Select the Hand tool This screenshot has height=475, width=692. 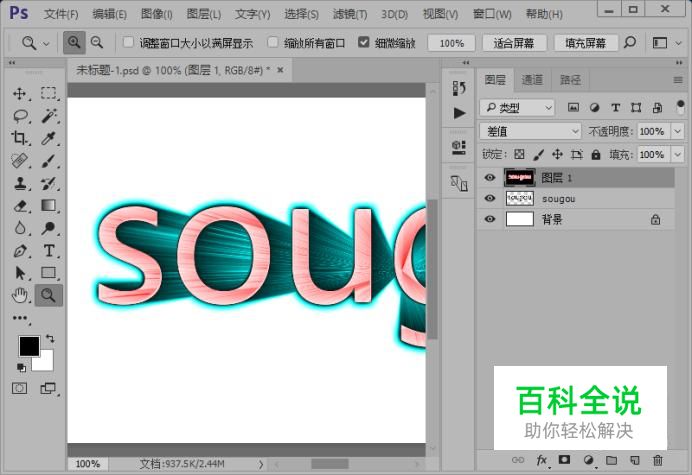point(19,295)
